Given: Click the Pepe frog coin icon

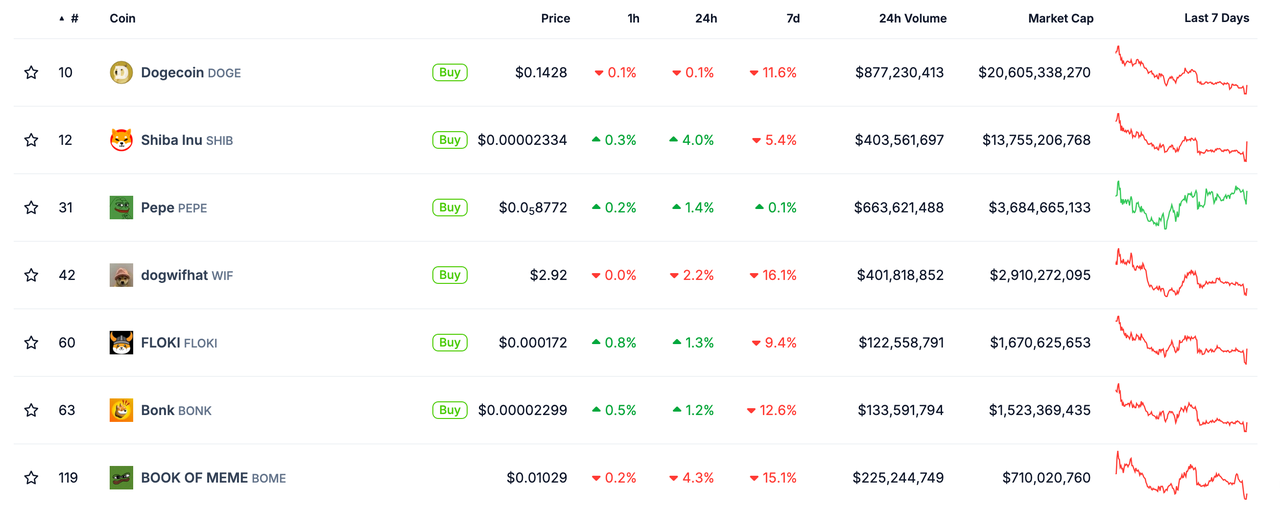Looking at the screenshot, I should [121, 207].
